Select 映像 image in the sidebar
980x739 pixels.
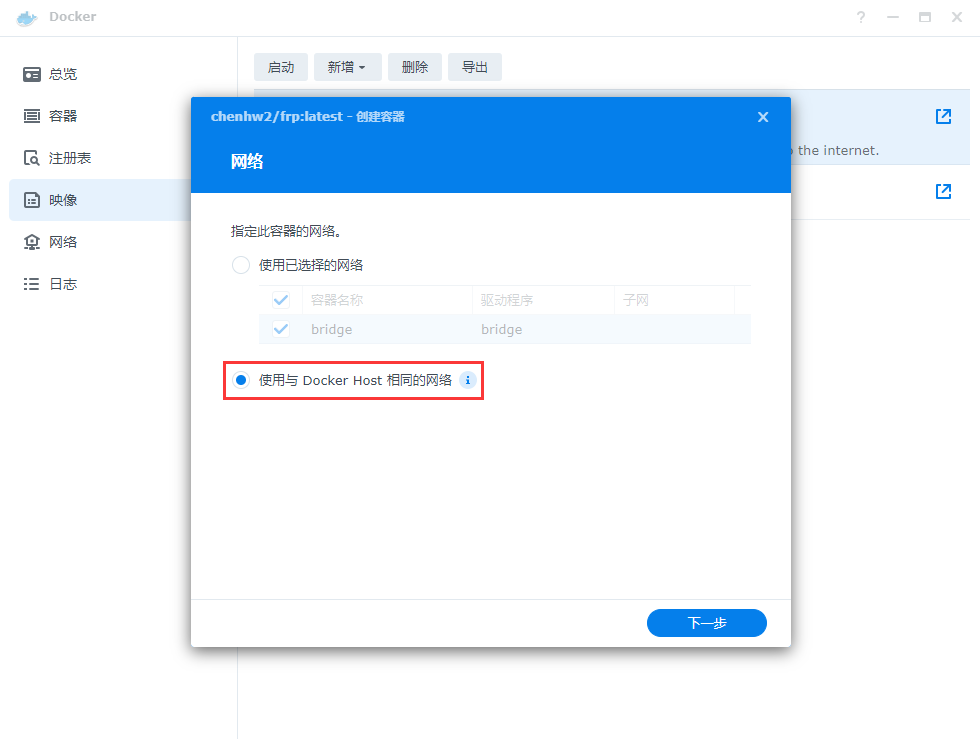click(x=62, y=200)
